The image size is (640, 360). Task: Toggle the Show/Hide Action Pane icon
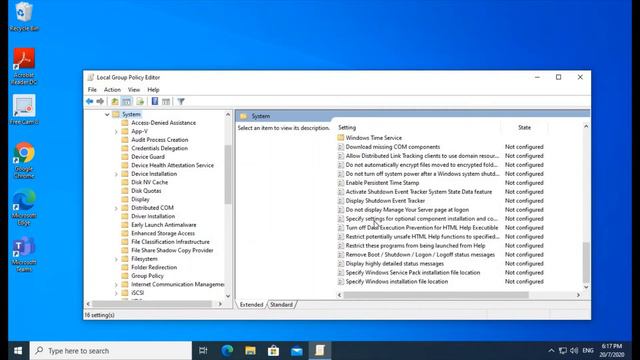click(166, 101)
